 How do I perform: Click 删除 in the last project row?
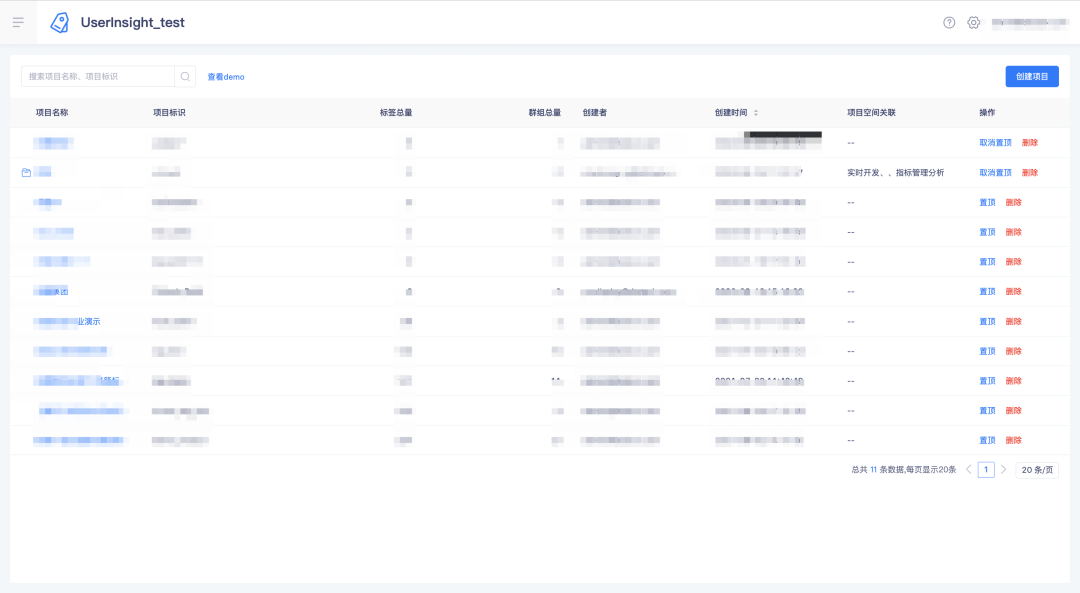(1013, 440)
